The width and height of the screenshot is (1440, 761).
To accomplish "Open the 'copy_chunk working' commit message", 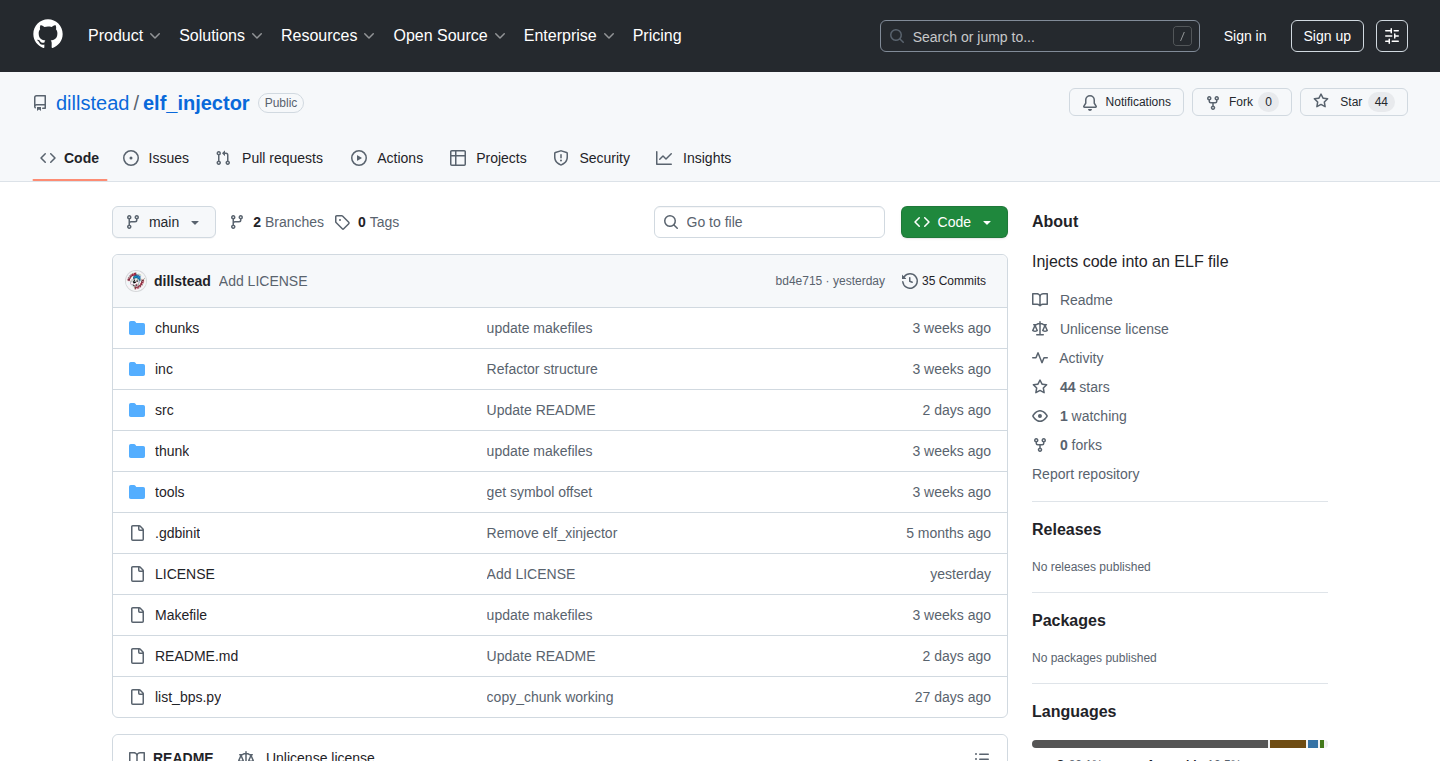I will point(550,697).
